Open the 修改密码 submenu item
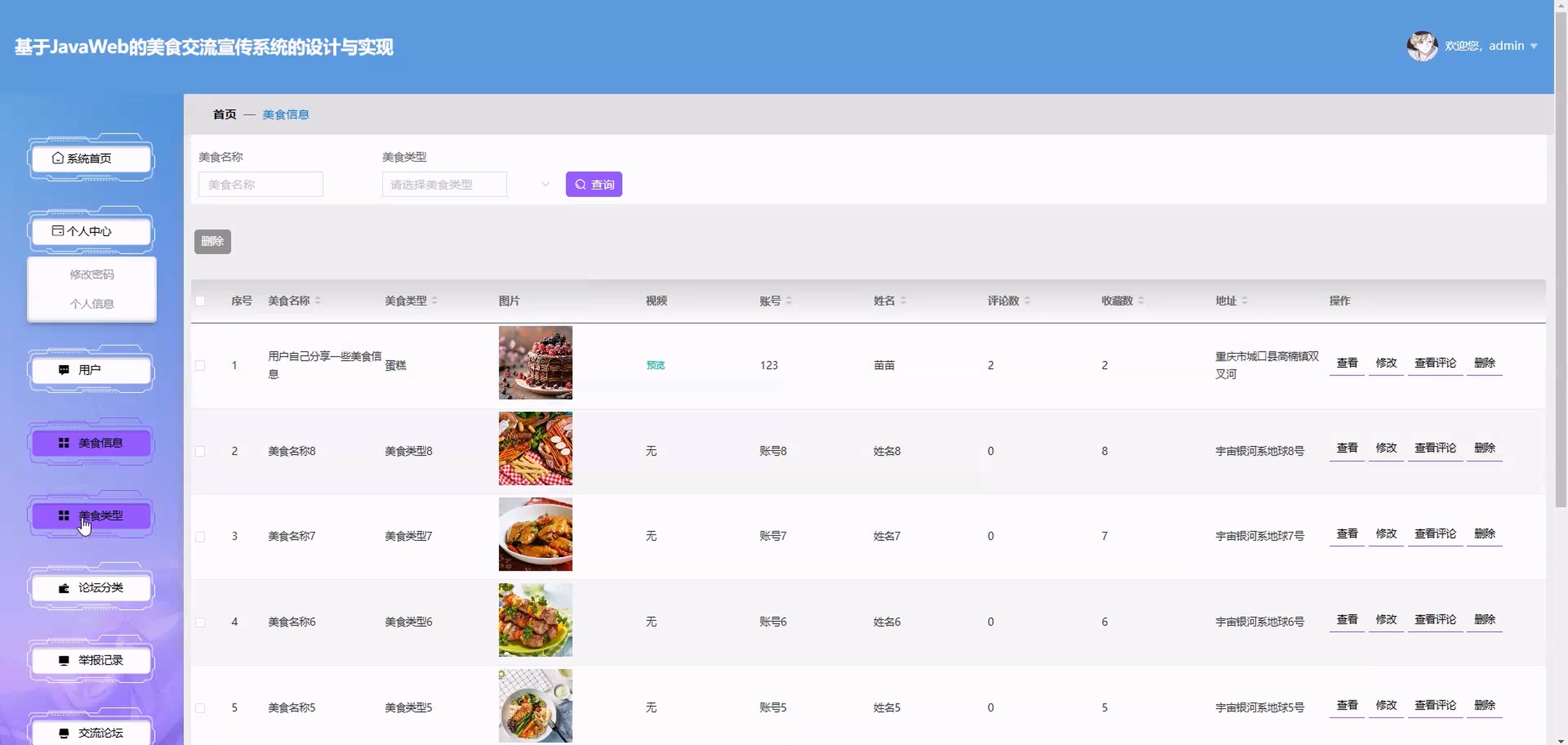Image resolution: width=1568 pixels, height=745 pixels. [91, 275]
